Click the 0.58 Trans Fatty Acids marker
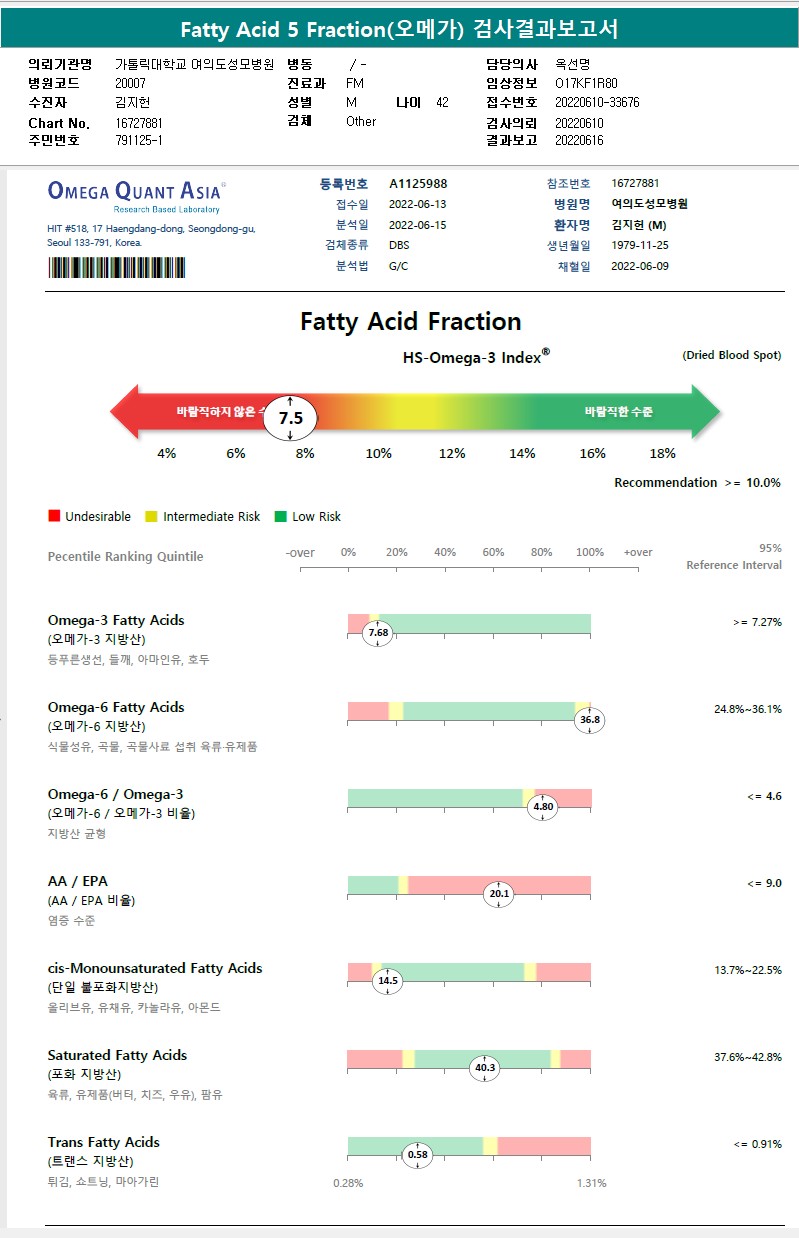 coord(418,1155)
